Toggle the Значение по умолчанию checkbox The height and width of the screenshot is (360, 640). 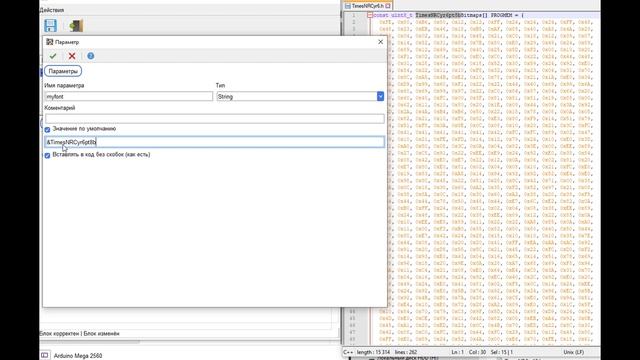47,129
